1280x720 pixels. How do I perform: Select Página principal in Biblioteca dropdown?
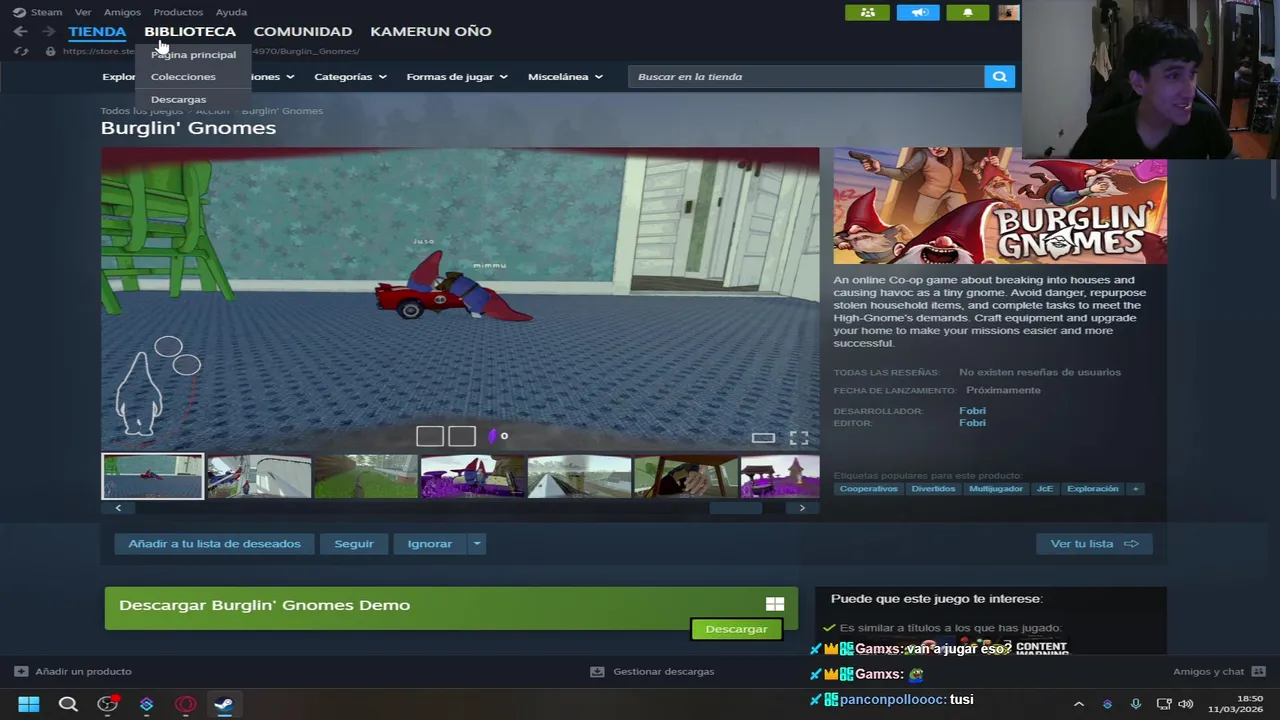[193, 55]
